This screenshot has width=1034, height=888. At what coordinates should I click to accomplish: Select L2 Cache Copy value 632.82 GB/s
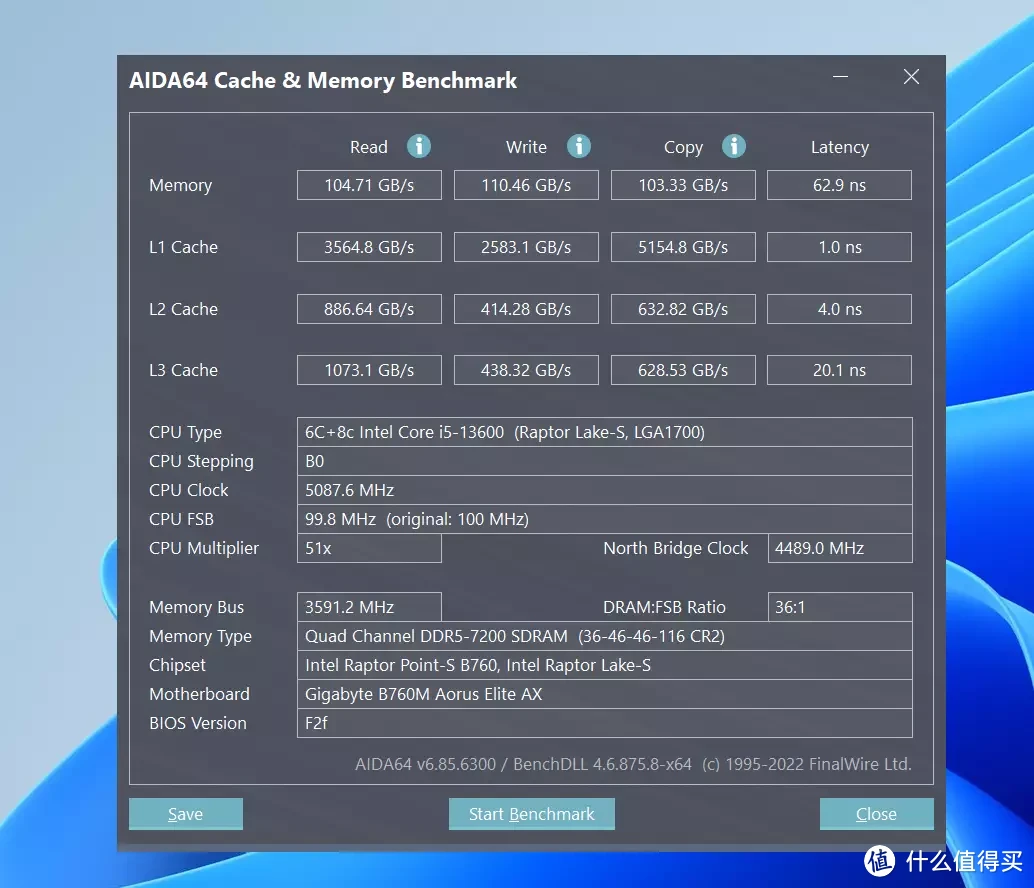(683, 309)
